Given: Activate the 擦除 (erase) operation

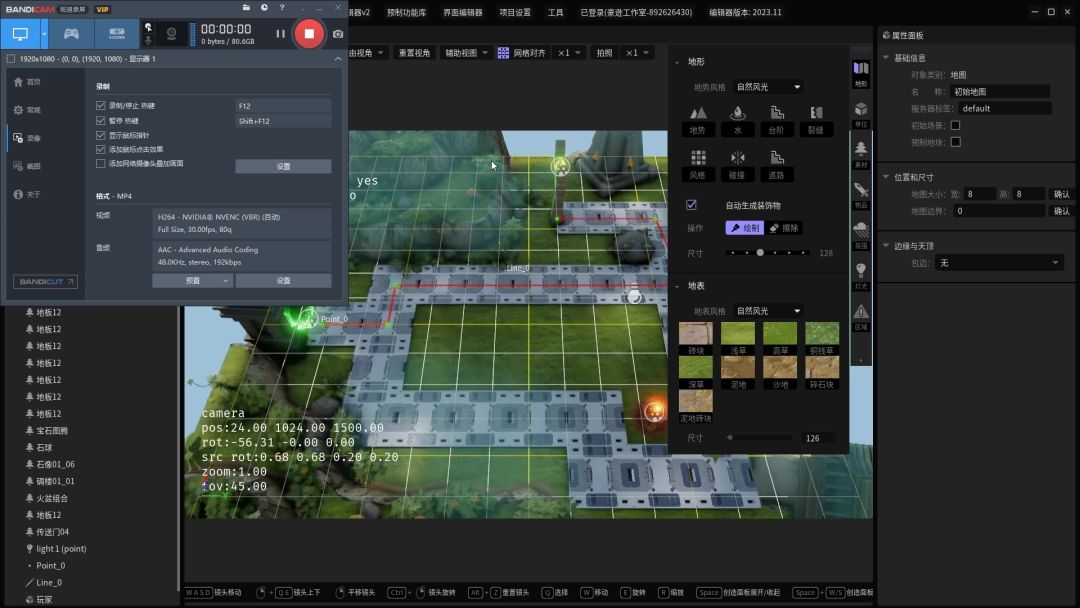Looking at the screenshot, I should 785,228.
